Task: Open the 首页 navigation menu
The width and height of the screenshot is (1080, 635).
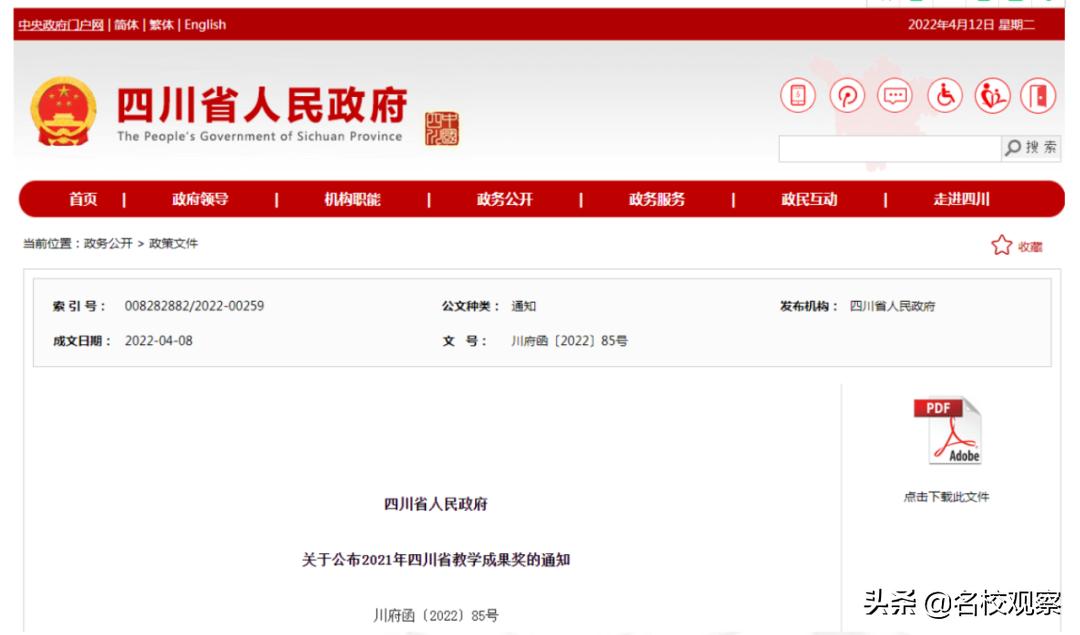Action: [83, 199]
